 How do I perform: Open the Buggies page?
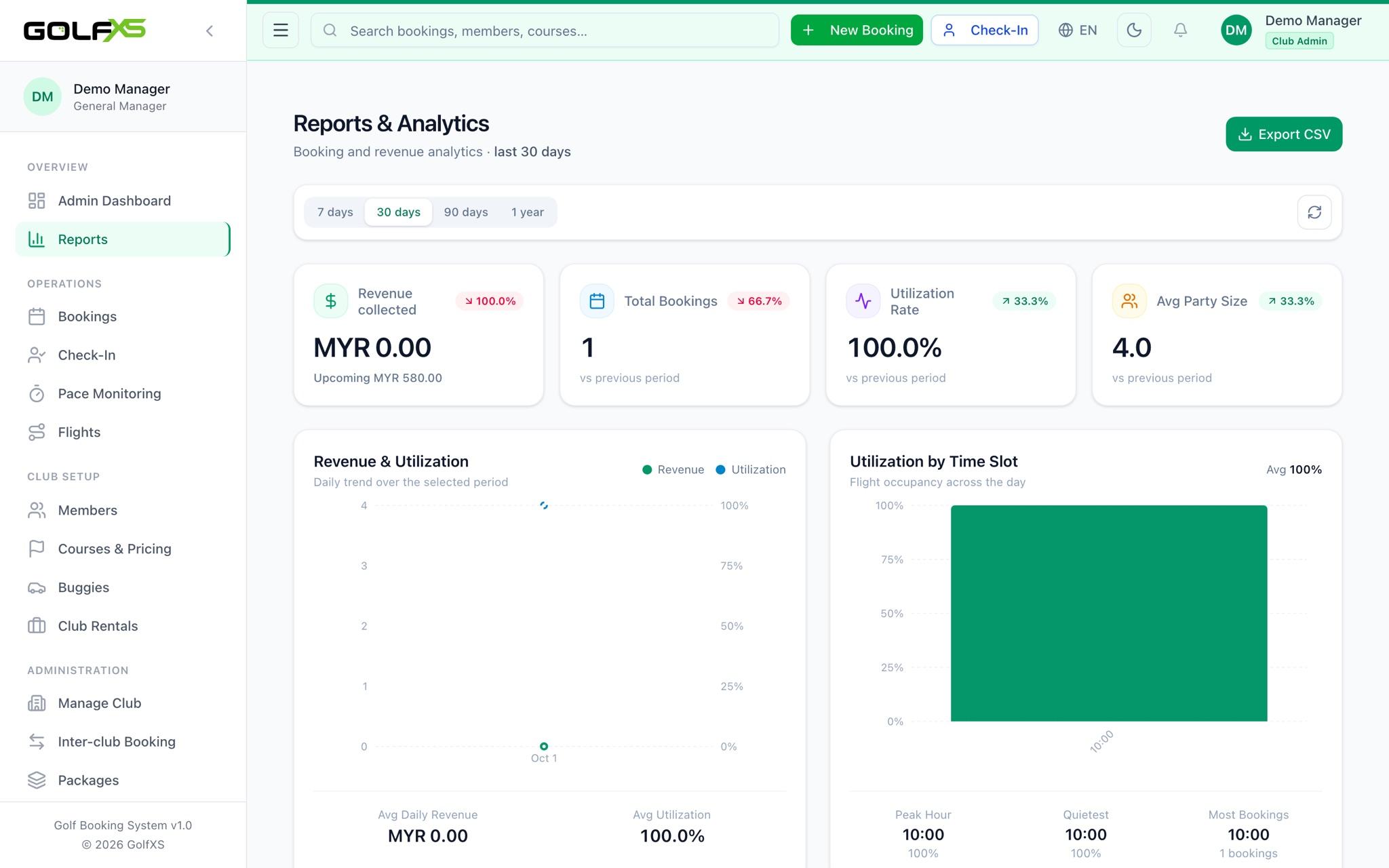123,588
